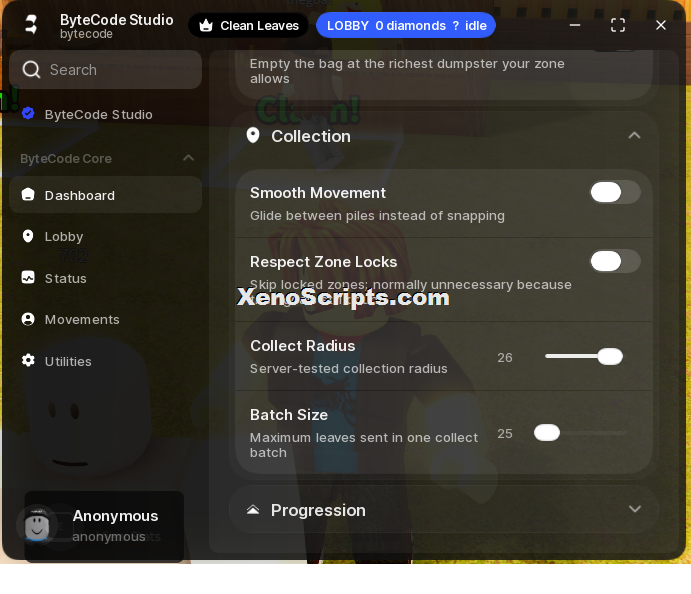Click the ByteCode Core group label

click(66, 159)
